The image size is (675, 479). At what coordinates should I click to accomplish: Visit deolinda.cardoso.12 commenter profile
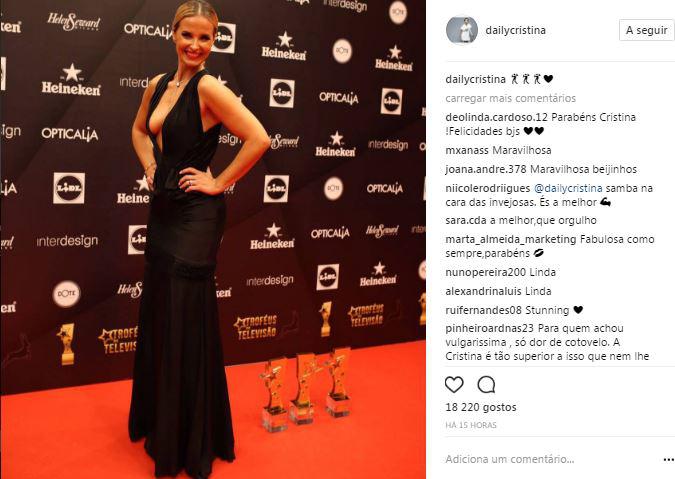point(497,117)
